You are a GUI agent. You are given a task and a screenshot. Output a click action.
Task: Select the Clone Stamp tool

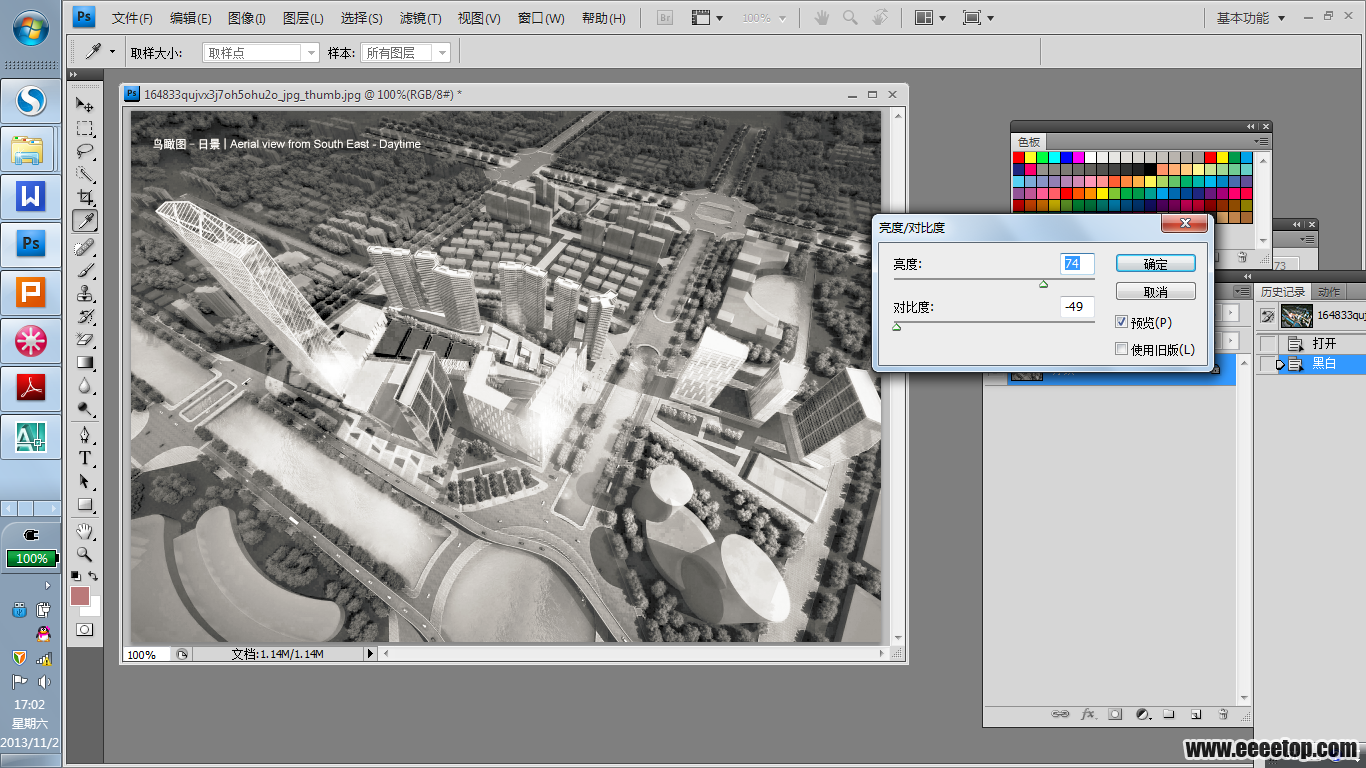pos(85,293)
